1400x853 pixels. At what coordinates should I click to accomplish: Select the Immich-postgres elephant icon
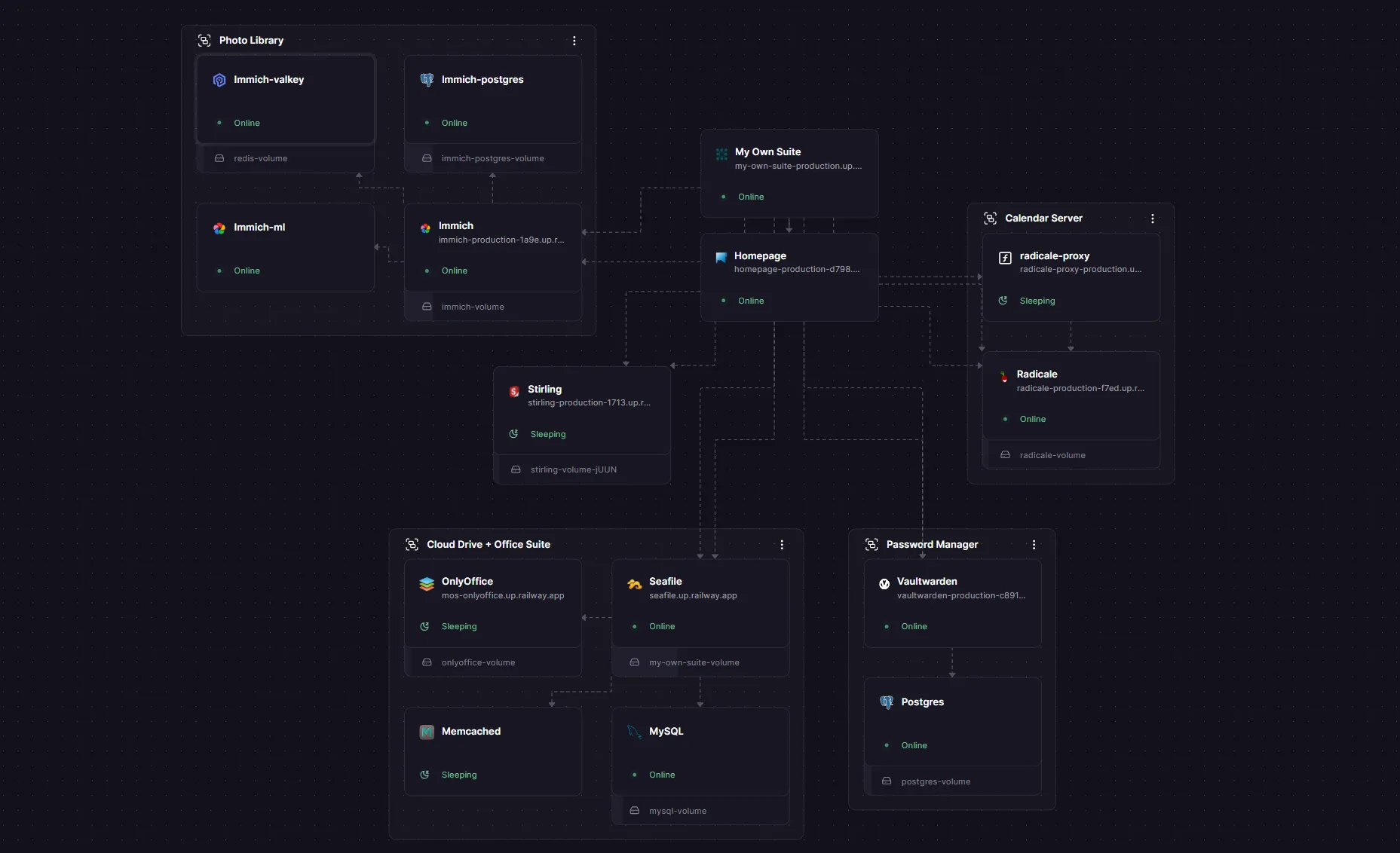coord(427,80)
